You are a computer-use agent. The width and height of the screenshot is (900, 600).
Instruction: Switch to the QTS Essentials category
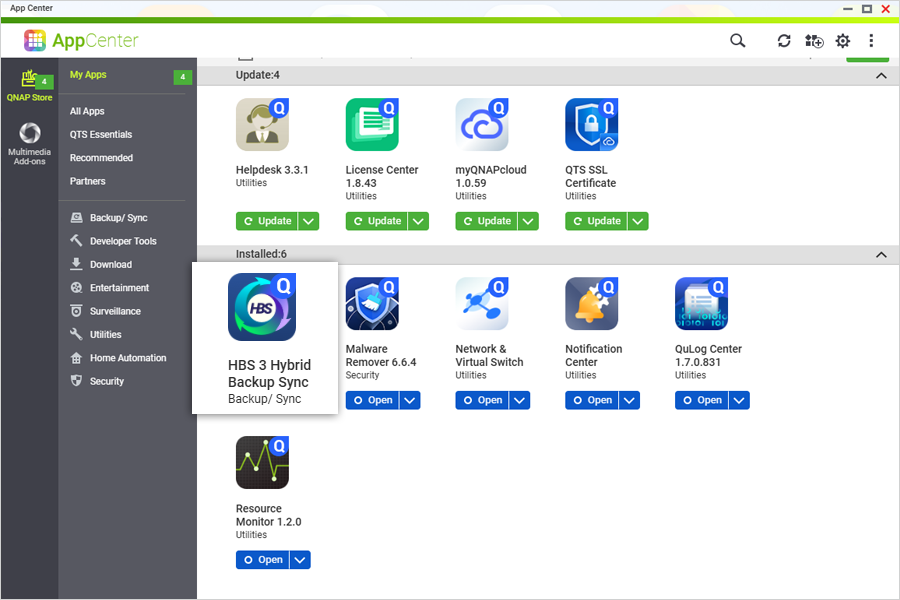pos(101,134)
